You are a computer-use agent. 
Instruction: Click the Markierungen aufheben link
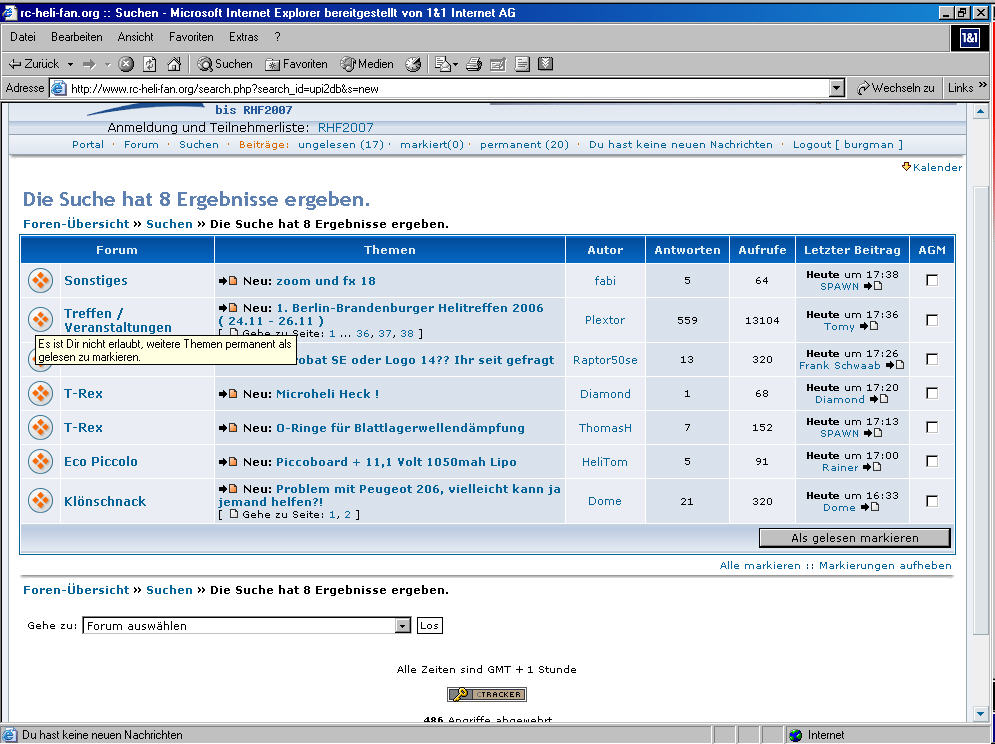(x=885, y=565)
